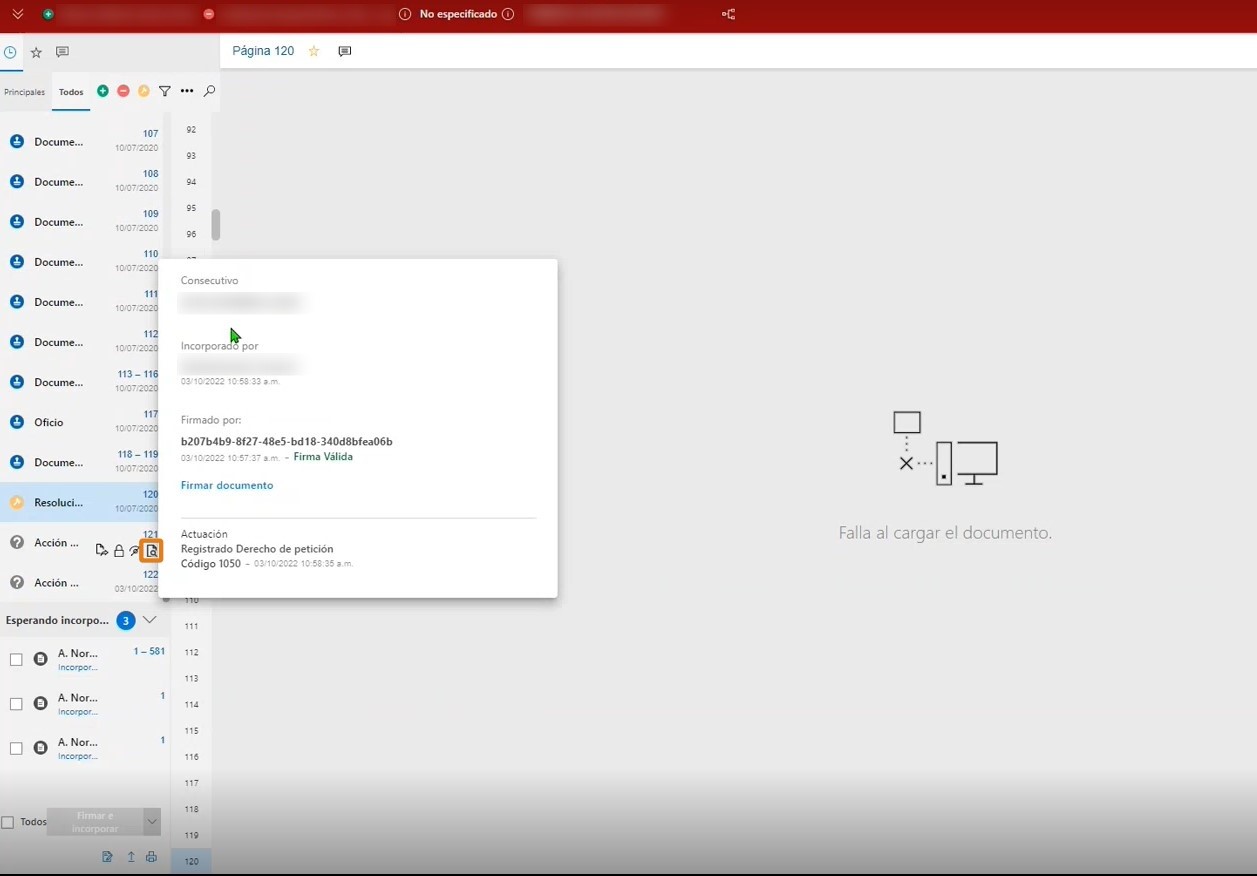Open the three-dots more options menu
The height and width of the screenshot is (876, 1257).
point(187,91)
